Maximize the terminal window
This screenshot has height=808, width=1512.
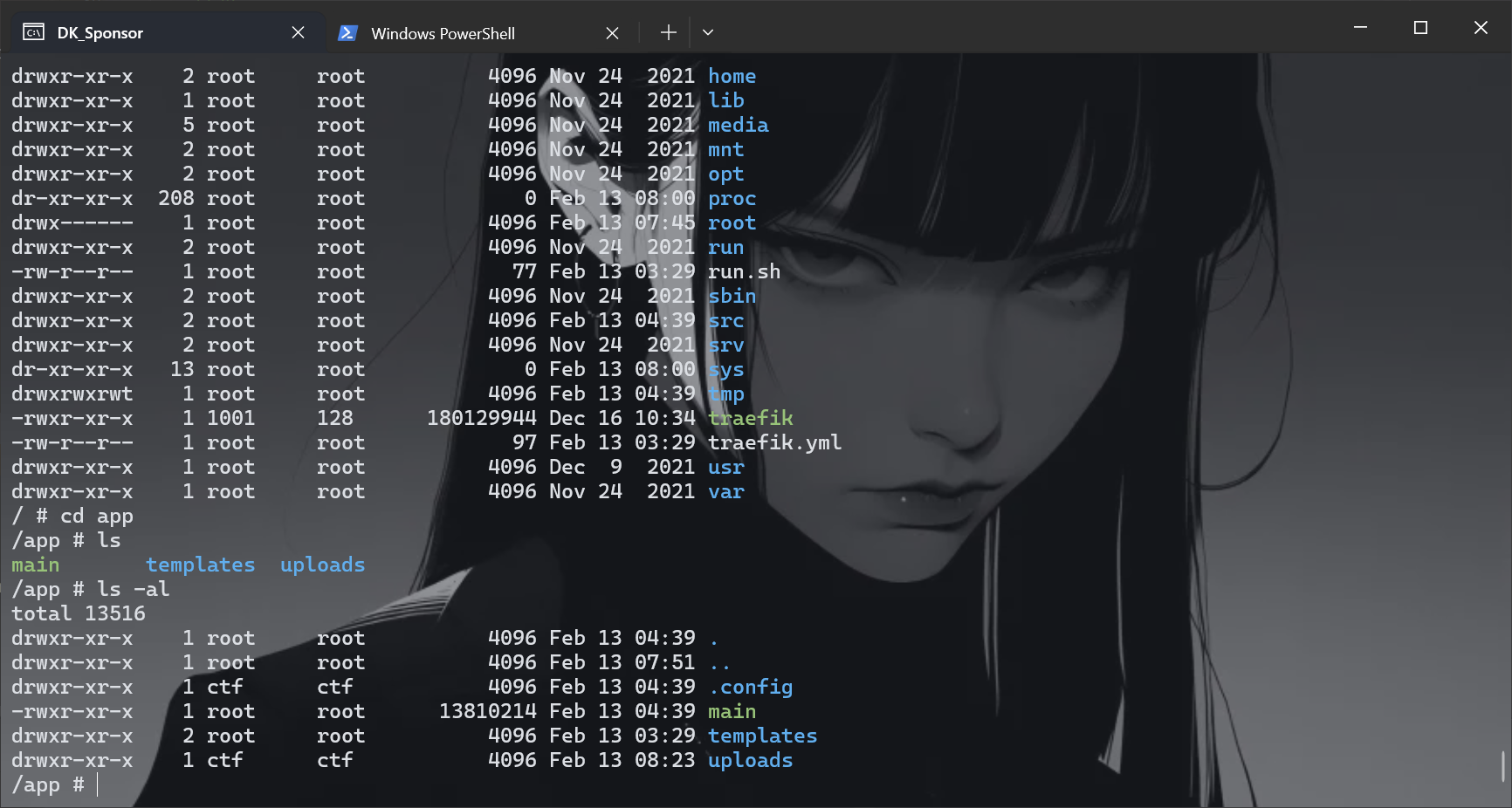pos(1420,28)
